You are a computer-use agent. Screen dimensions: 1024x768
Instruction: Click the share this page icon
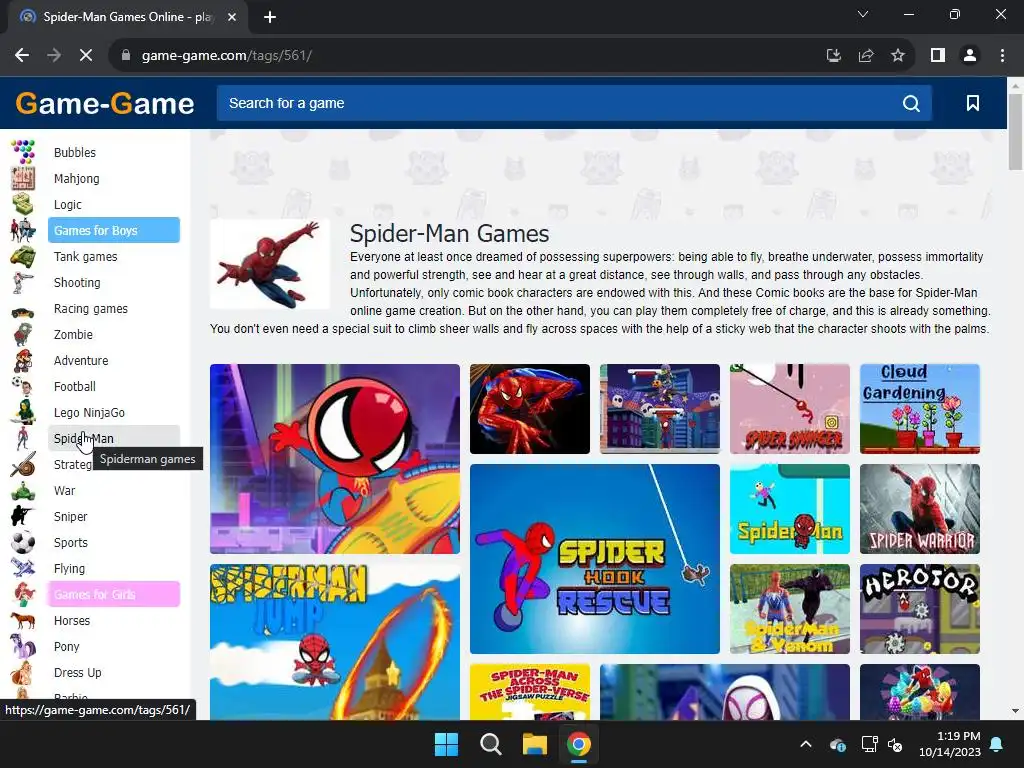tap(866, 56)
